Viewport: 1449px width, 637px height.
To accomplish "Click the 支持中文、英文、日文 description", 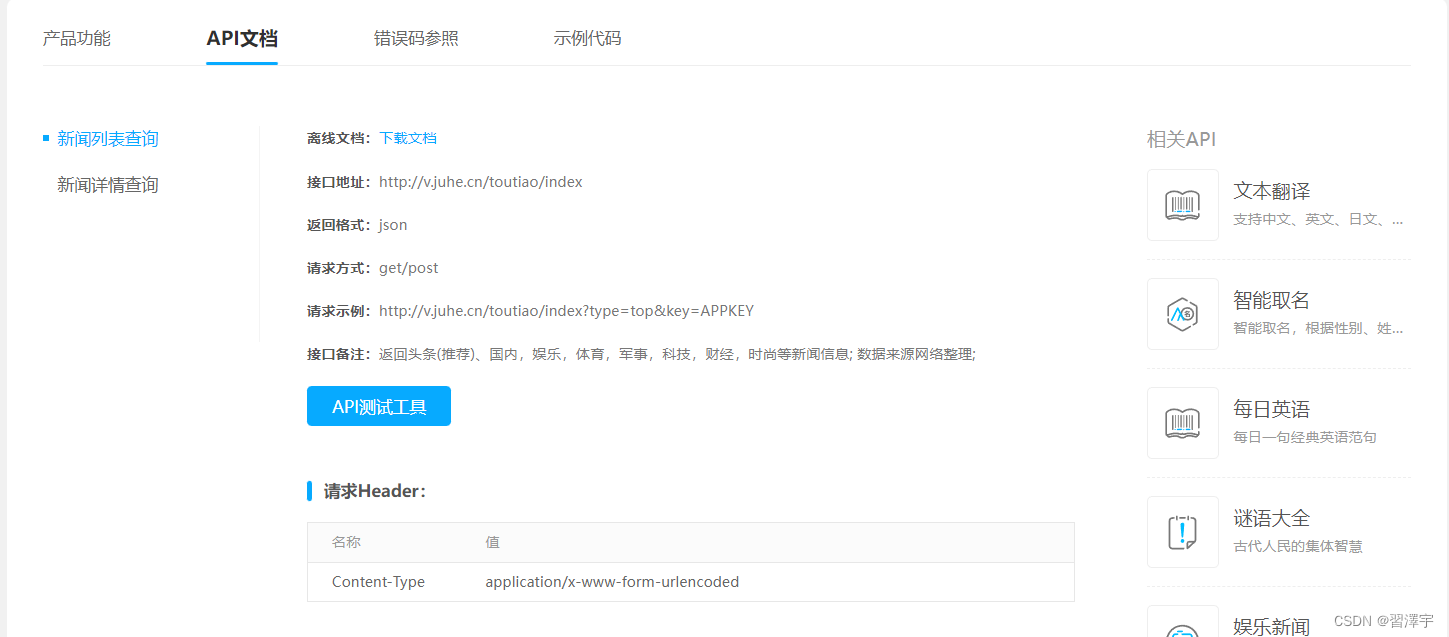I will (1318, 219).
